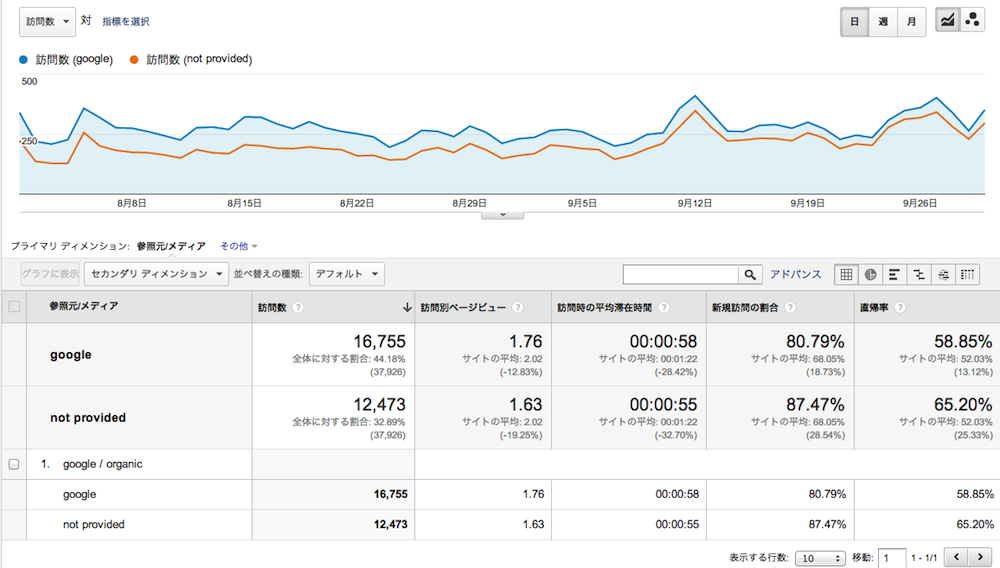Open the セカンダリ ディメンション dropdown
This screenshot has height=568, width=1000.
[155, 273]
